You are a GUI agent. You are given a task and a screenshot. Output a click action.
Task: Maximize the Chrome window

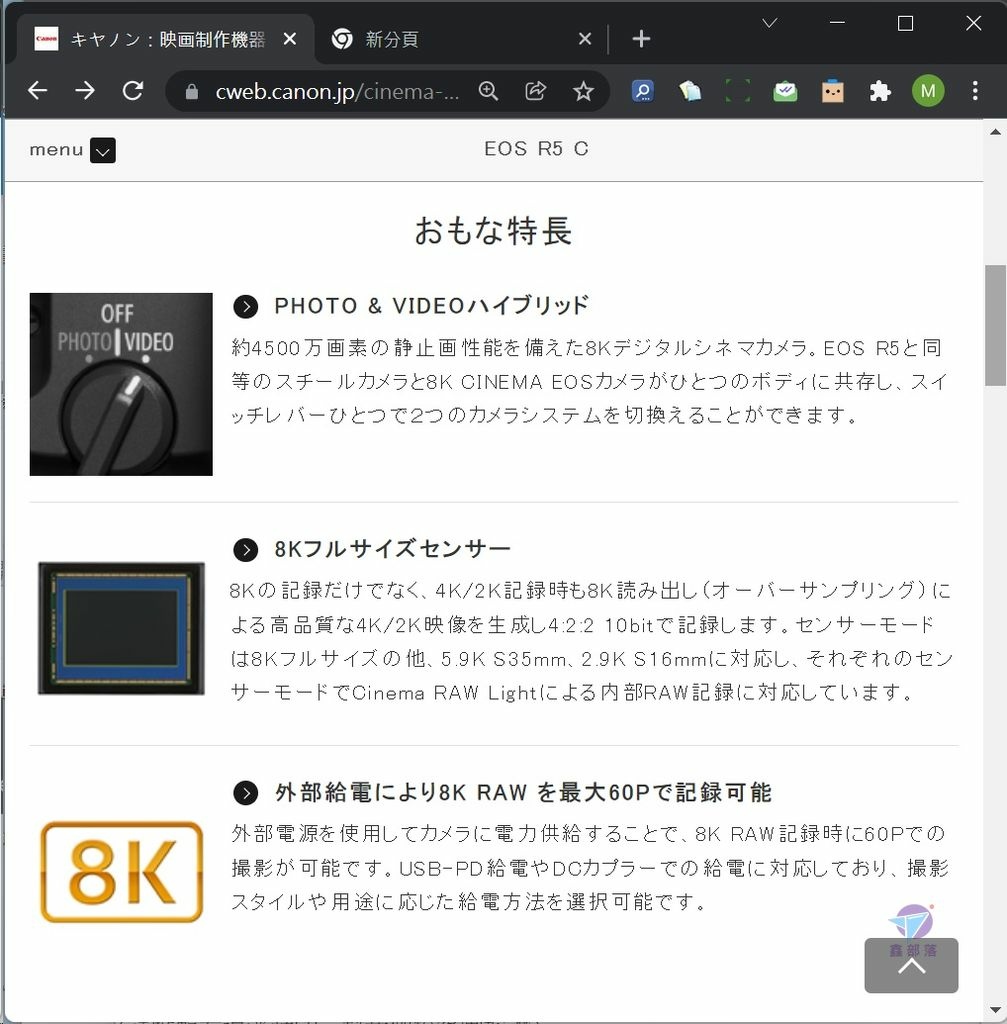(x=905, y=24)
